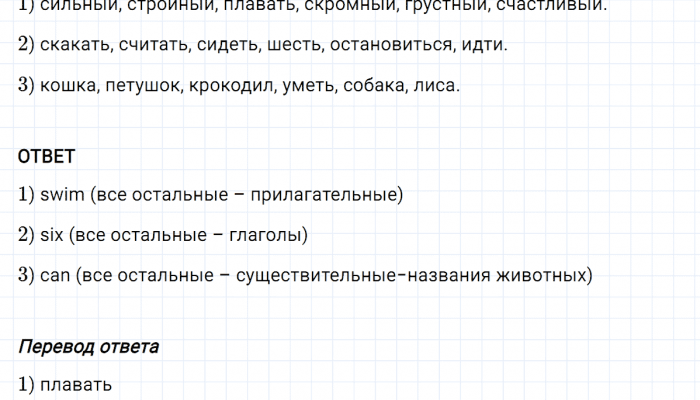
Task: Click the word 'прилагательные' in answer 1
Action: point(332,195)
